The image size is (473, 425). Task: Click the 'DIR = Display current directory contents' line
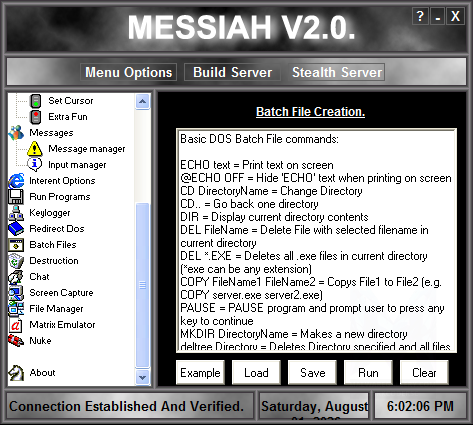274,217
